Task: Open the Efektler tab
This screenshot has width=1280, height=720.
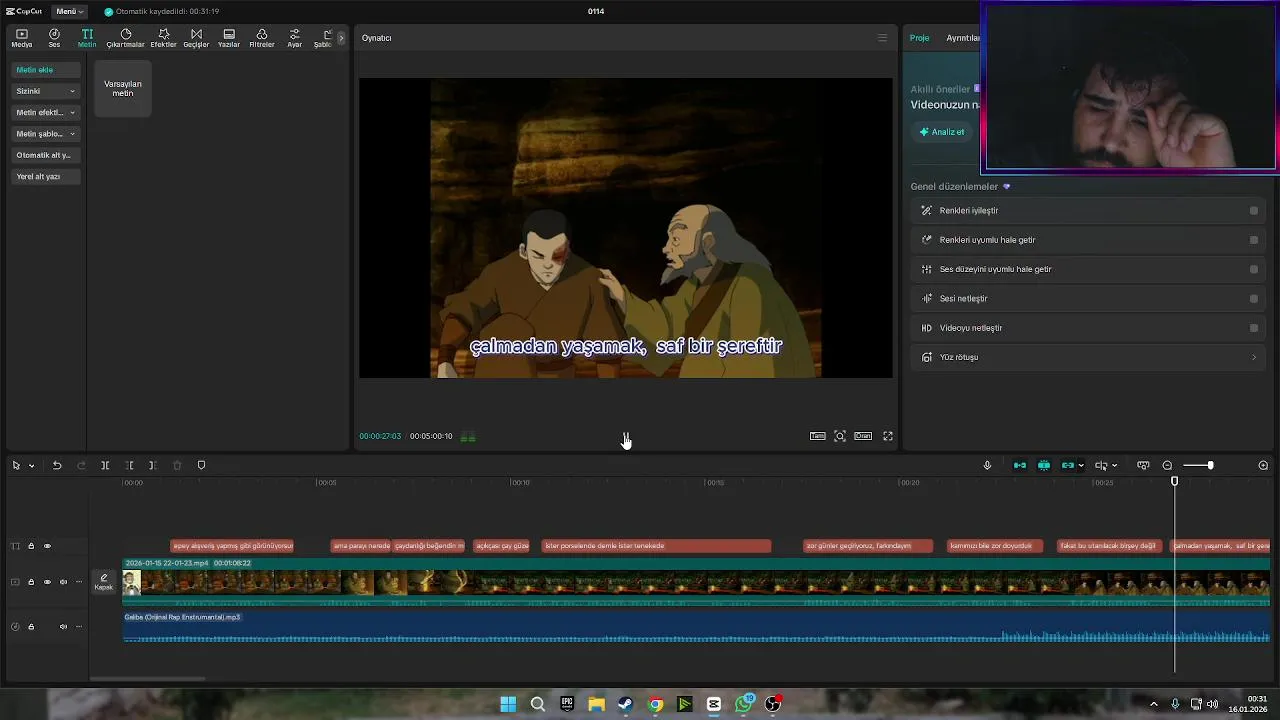Action: click(163, 38)
